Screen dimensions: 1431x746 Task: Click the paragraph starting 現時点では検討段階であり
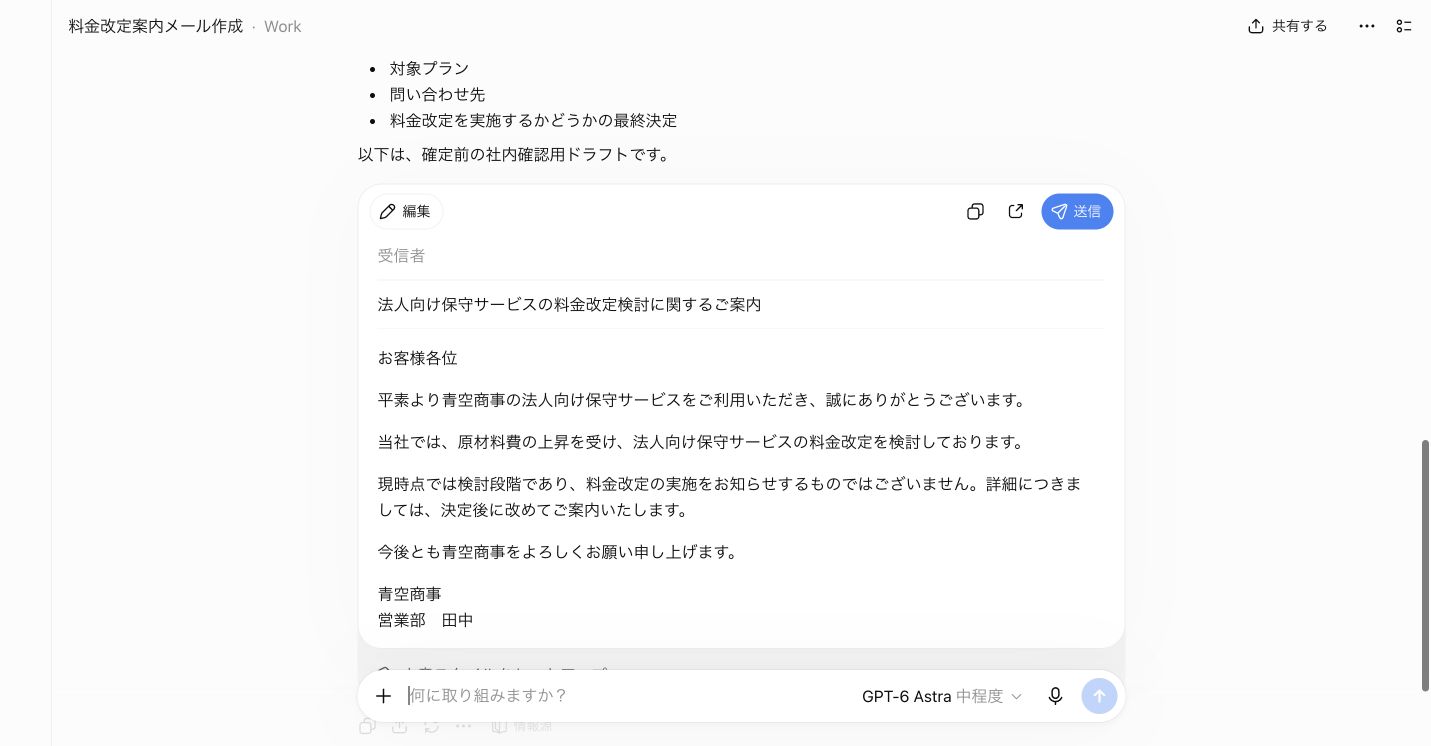(x=730, y=497)
